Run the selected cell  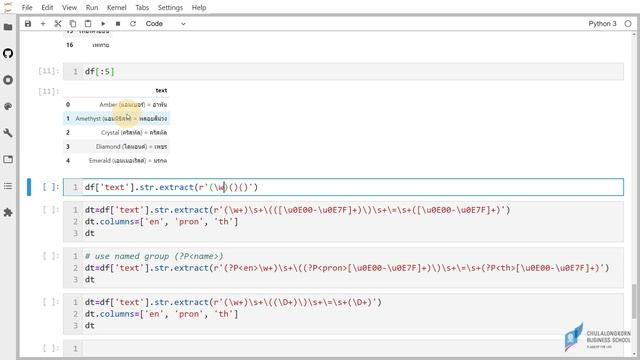click(x=103, y=24)
